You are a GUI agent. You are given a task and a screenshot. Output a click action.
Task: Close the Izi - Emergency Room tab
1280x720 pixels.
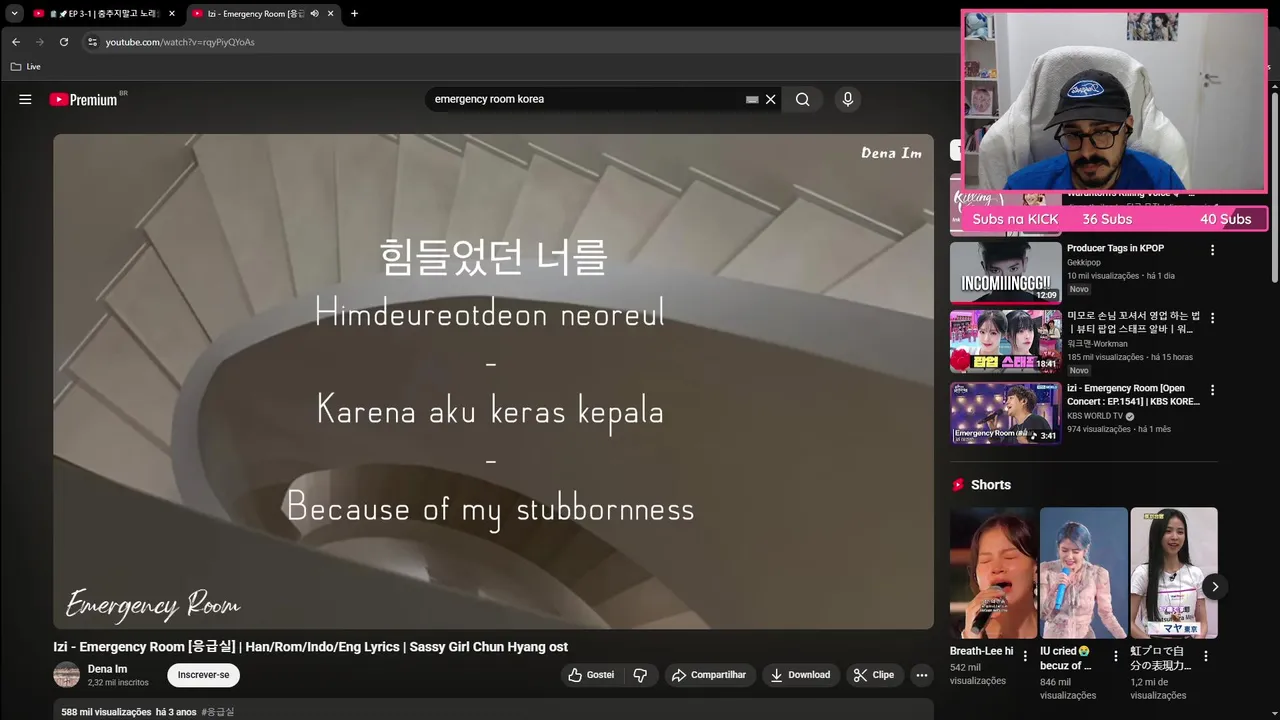click(x=329, y=14)
